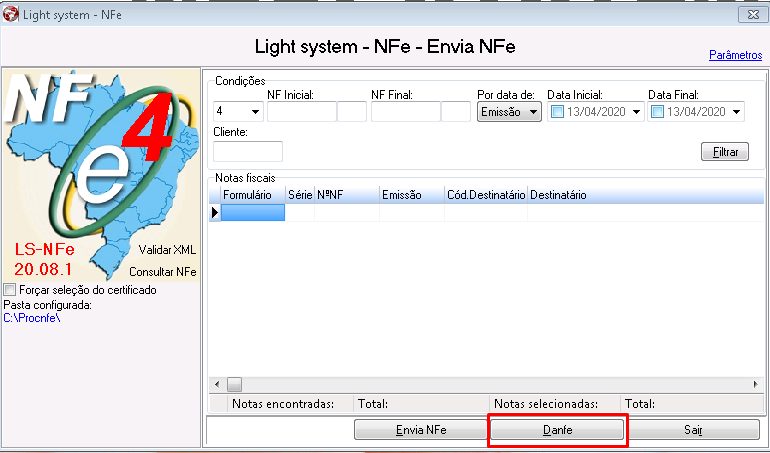Click the Cliente input field
This screenshot has height=453, width=770.
[248, 151]
